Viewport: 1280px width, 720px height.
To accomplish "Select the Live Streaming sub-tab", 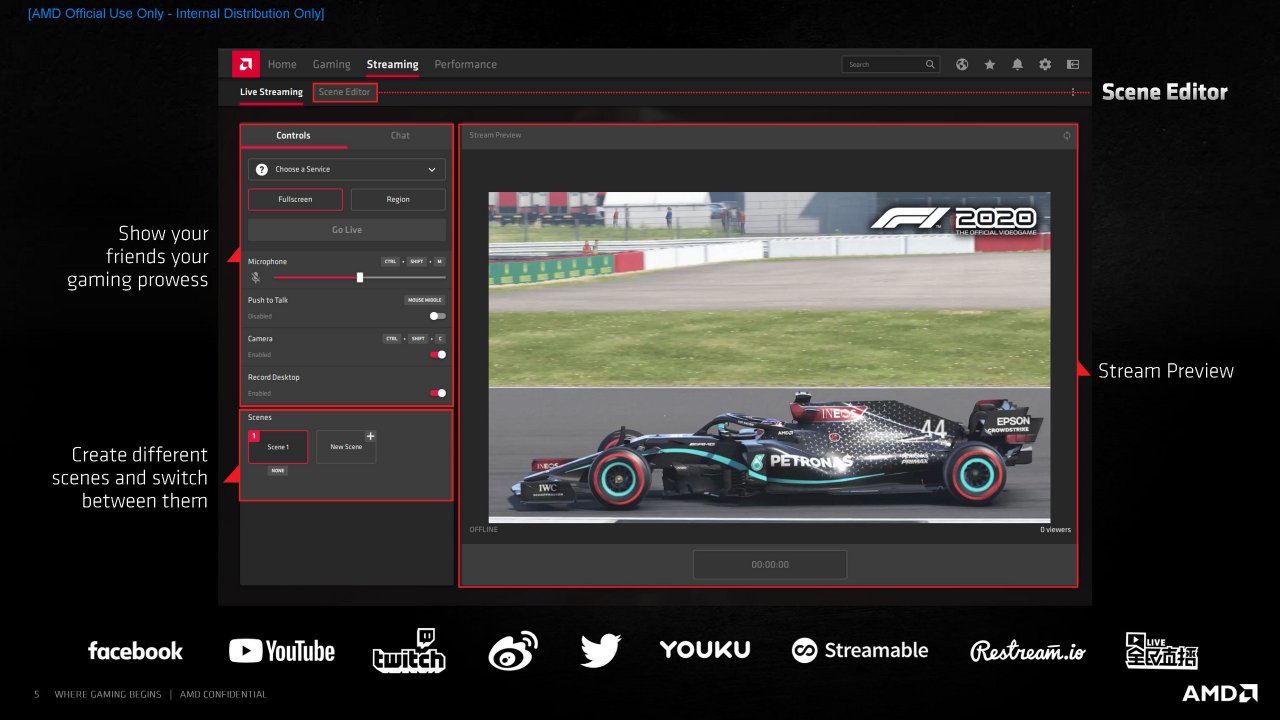I will pos(271,92).
